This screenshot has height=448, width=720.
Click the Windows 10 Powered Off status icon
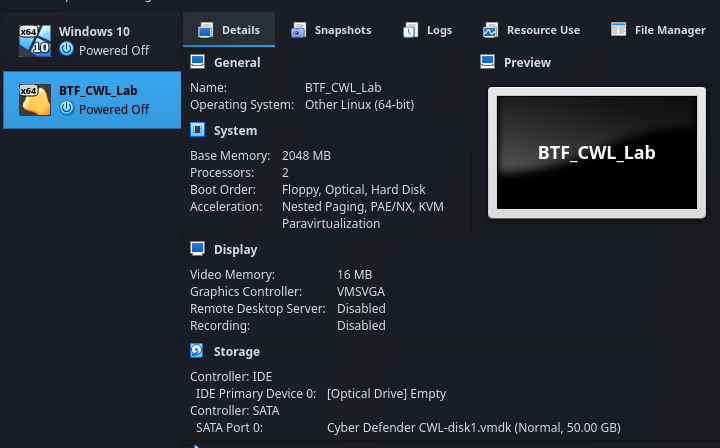[66, 49]
